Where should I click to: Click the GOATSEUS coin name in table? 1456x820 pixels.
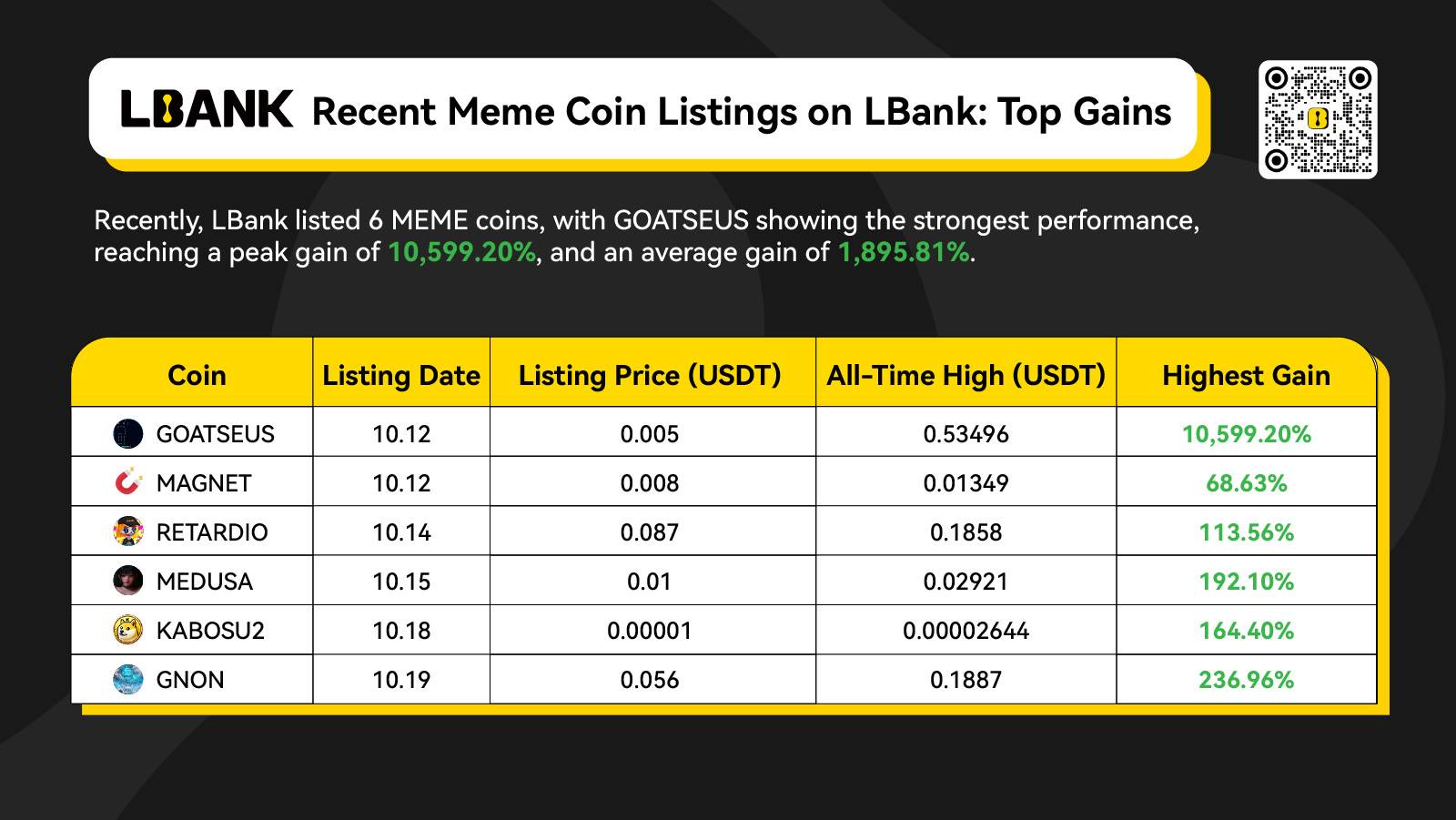pos(215,434)
